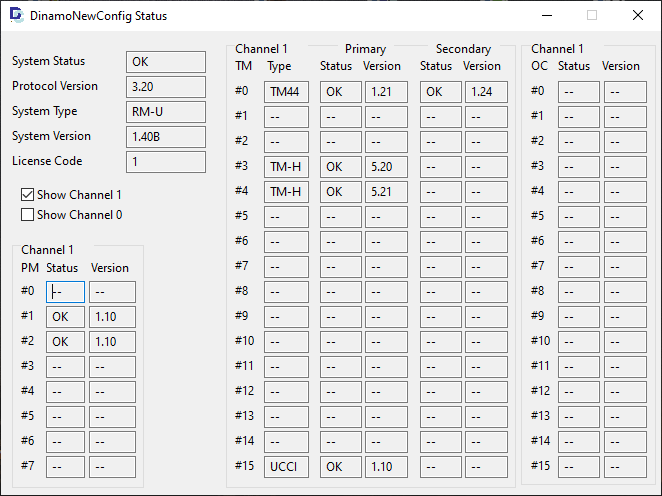Click TM #4 Primary Version field 5.21
This screenshot has width=662, height=496.
386,192
